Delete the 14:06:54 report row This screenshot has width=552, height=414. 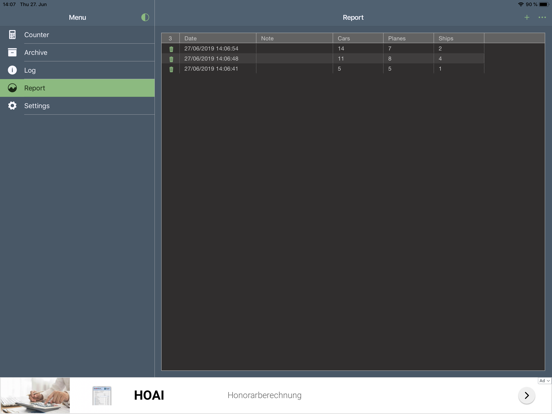(x=171, y=49)
